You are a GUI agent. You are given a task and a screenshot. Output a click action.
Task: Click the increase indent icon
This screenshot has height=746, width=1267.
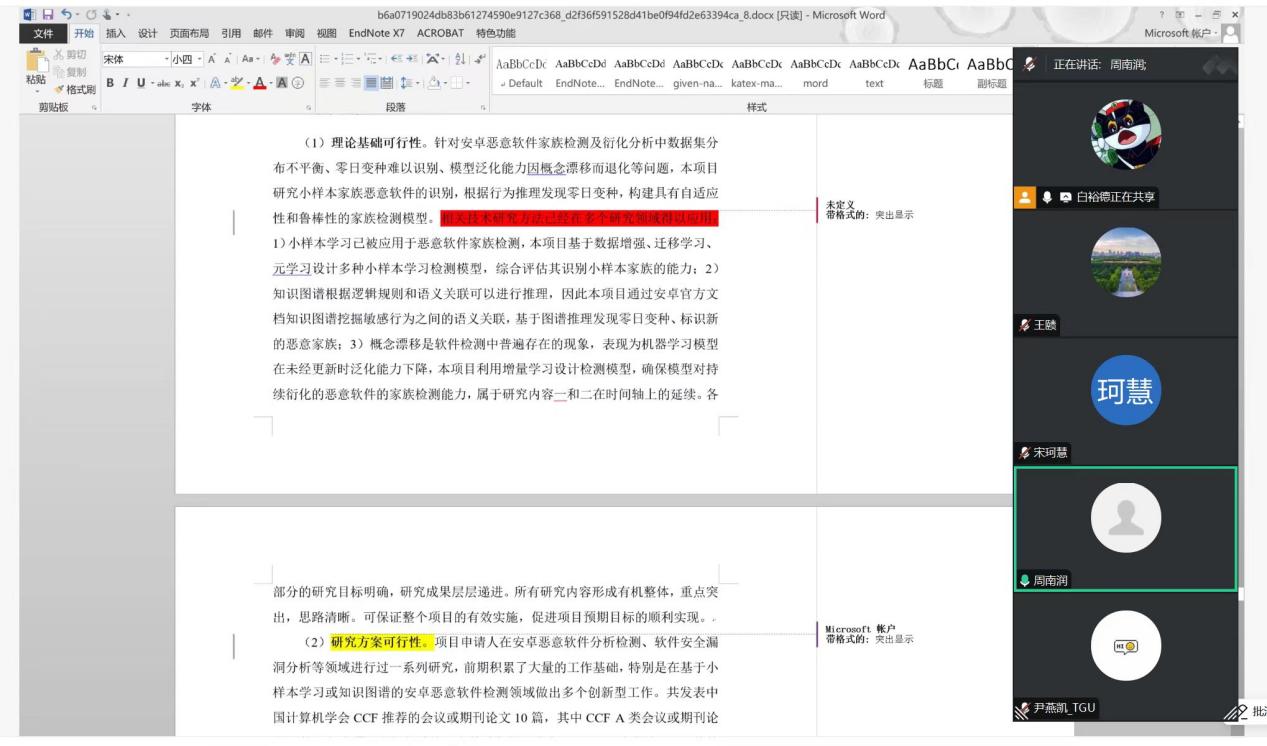413,60
